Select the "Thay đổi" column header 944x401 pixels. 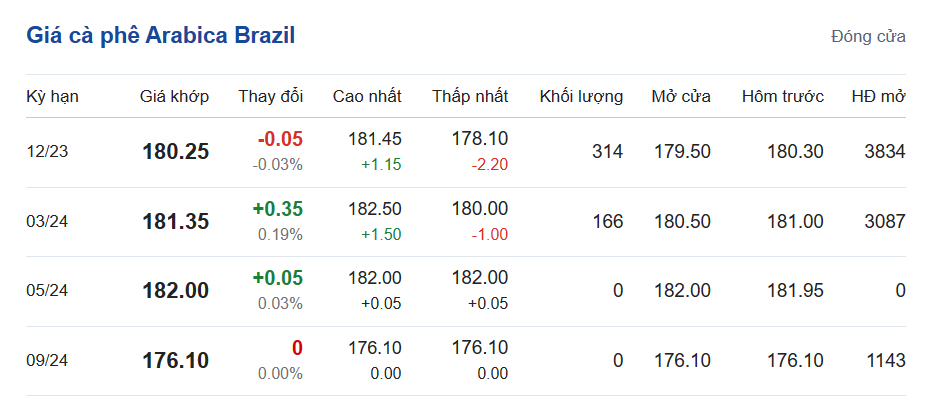point(270,97)
